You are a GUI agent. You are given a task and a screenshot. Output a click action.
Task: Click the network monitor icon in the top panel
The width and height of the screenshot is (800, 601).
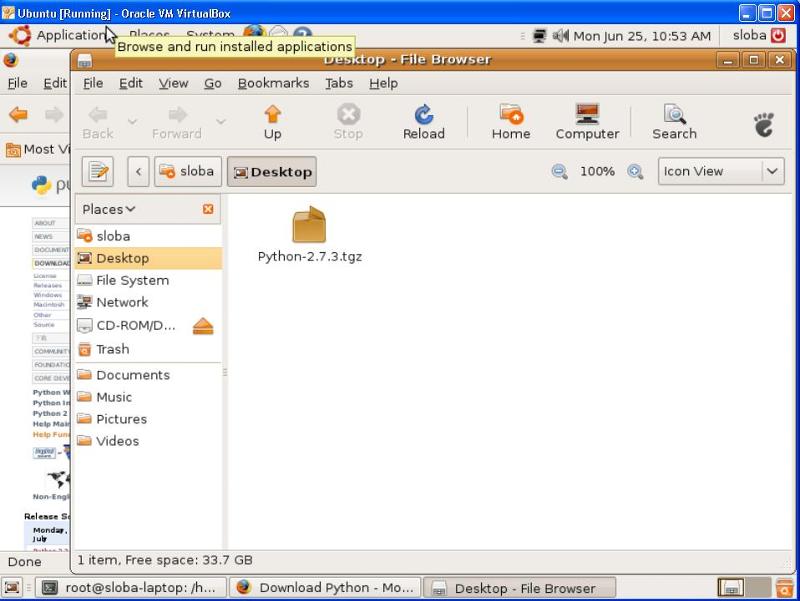tap(539, 36)
